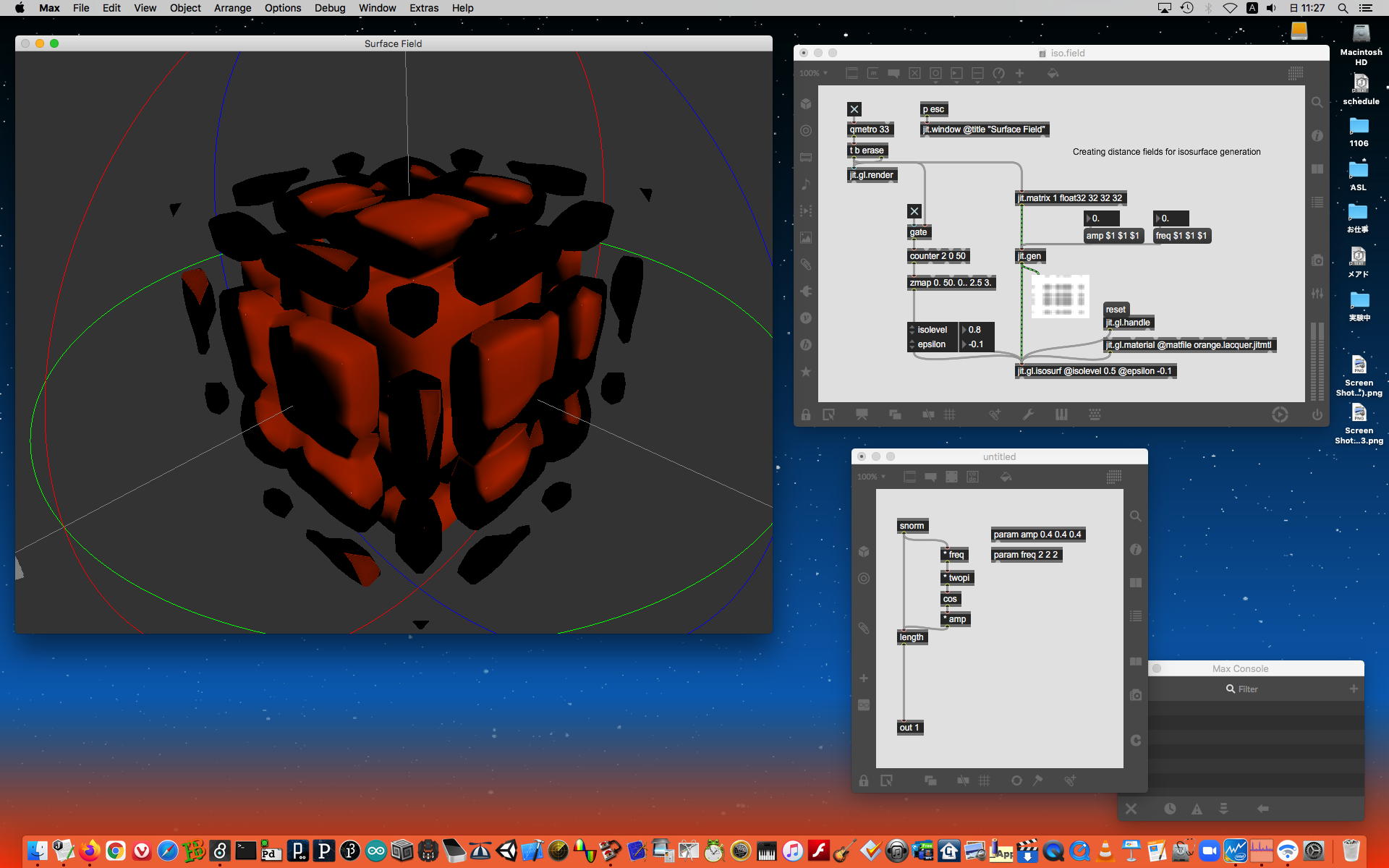Open format paint bucket in iso.field toolbar
Screen dimensions: 1389x868
[x=1053, y=73]
